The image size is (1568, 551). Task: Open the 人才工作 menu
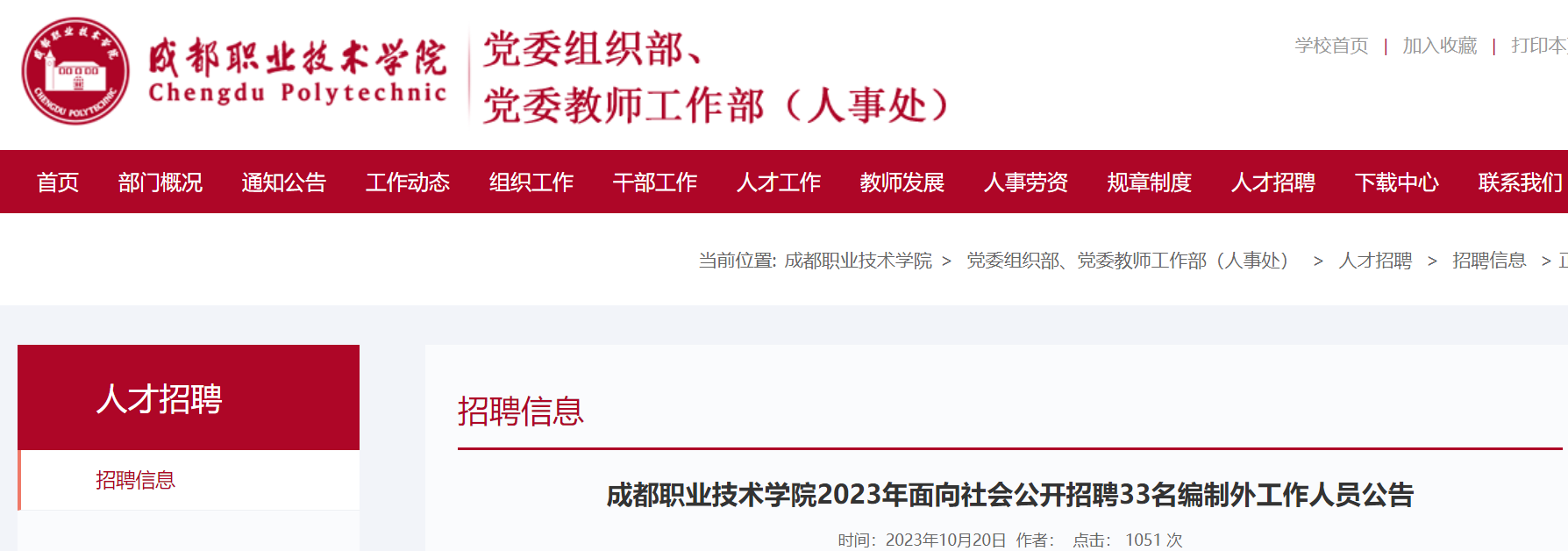[x=779, y=182]
